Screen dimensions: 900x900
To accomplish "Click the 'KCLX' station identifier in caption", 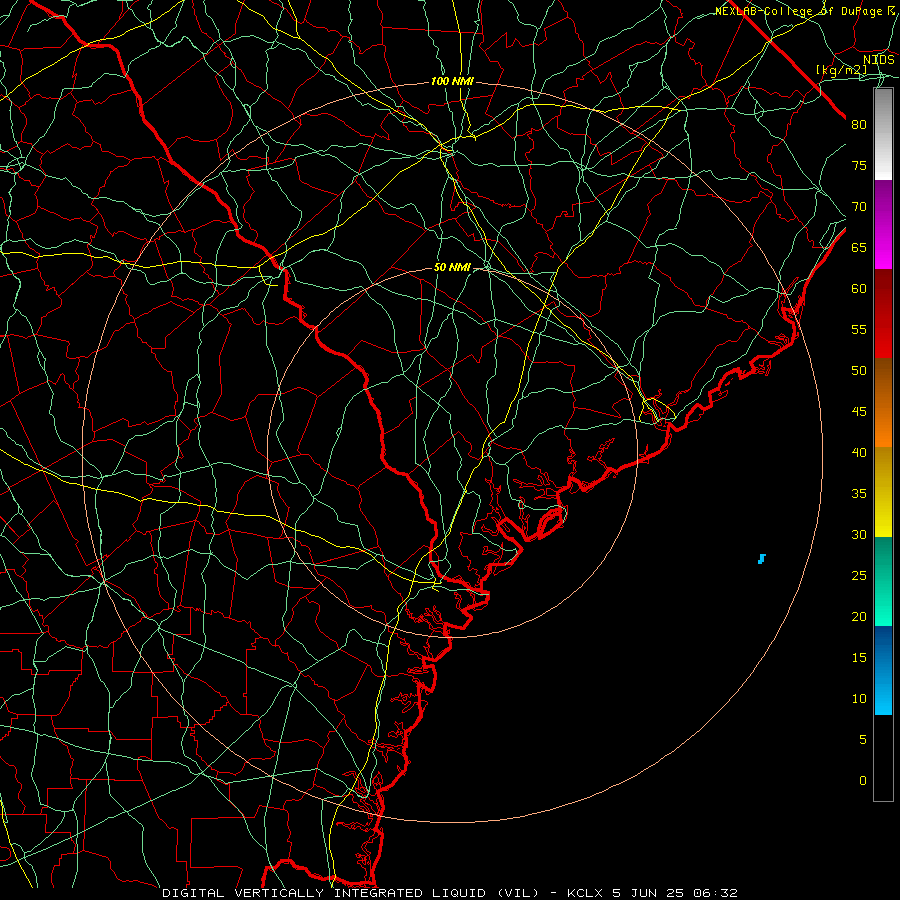I will [x=585, y=893].
